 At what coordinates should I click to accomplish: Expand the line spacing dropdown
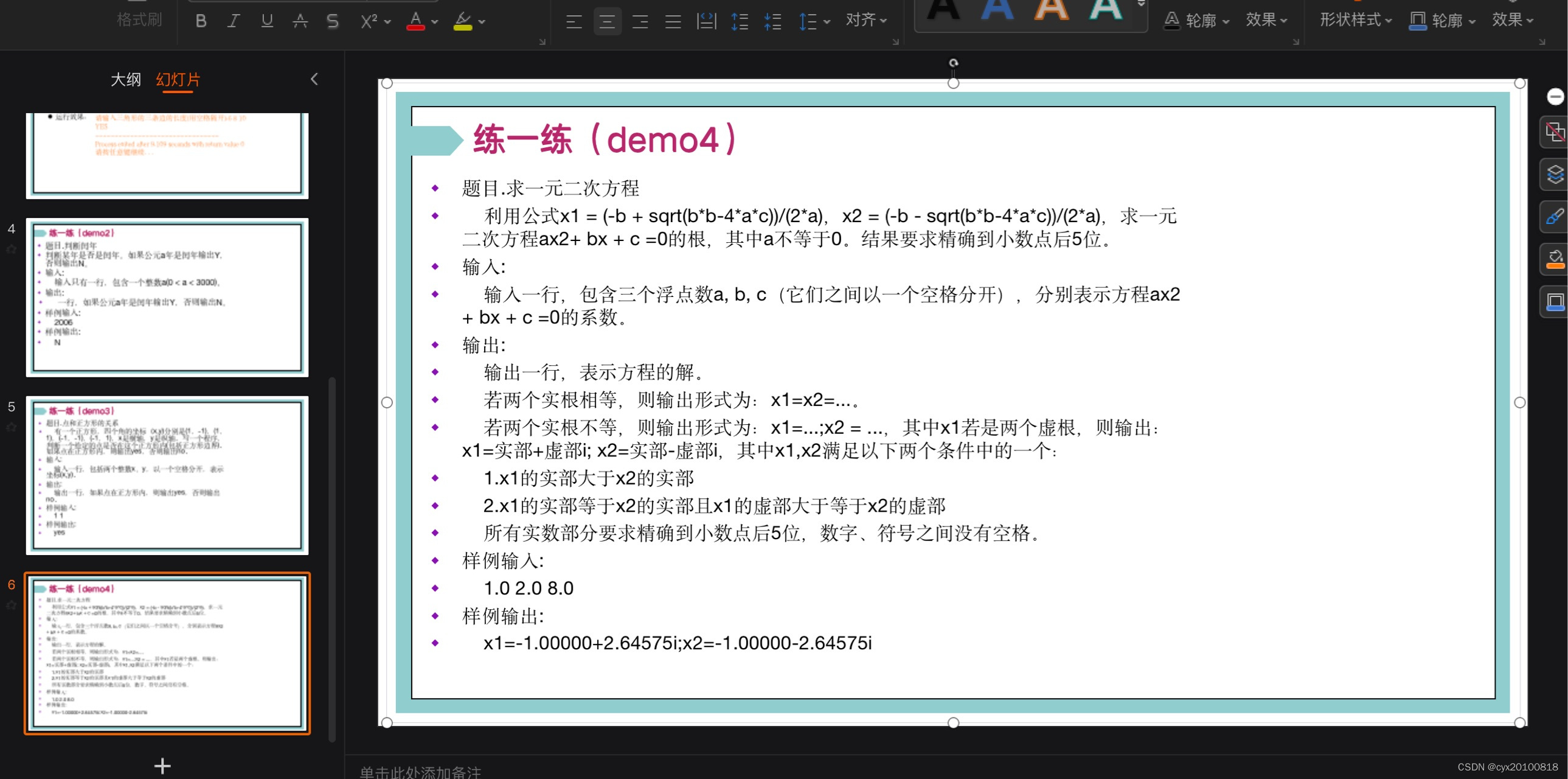[827, 22]
